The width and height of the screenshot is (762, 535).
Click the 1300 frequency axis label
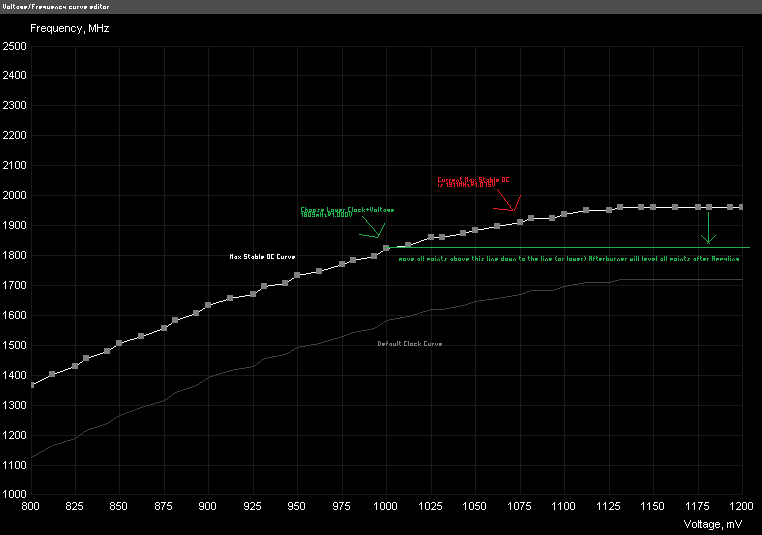tap(15, 405)
